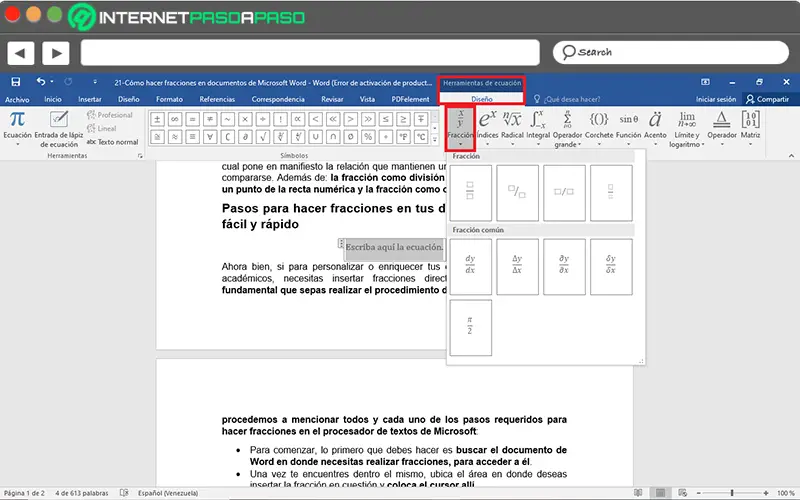Switch to the Insertar tab

tap(90, 99)
